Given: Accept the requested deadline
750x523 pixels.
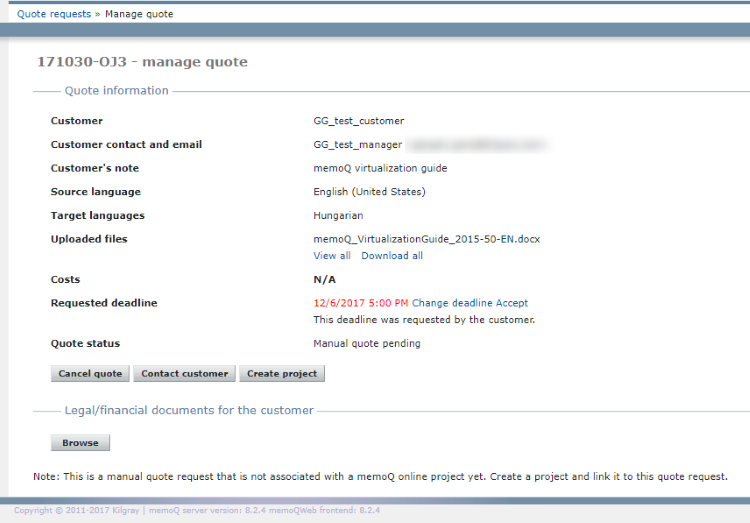Looking at the screenshot, I should point(512,303).
